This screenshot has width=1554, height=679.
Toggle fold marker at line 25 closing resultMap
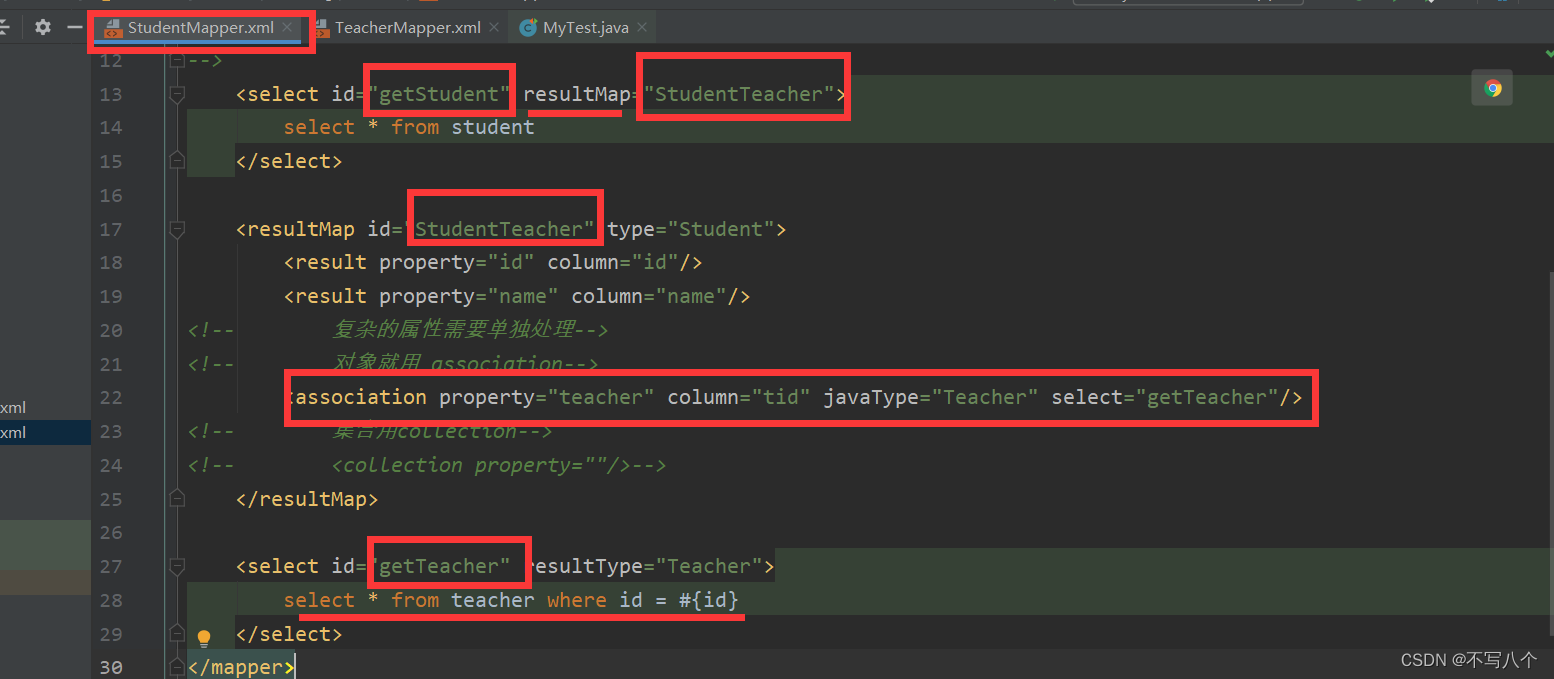[x=177, y=498]
